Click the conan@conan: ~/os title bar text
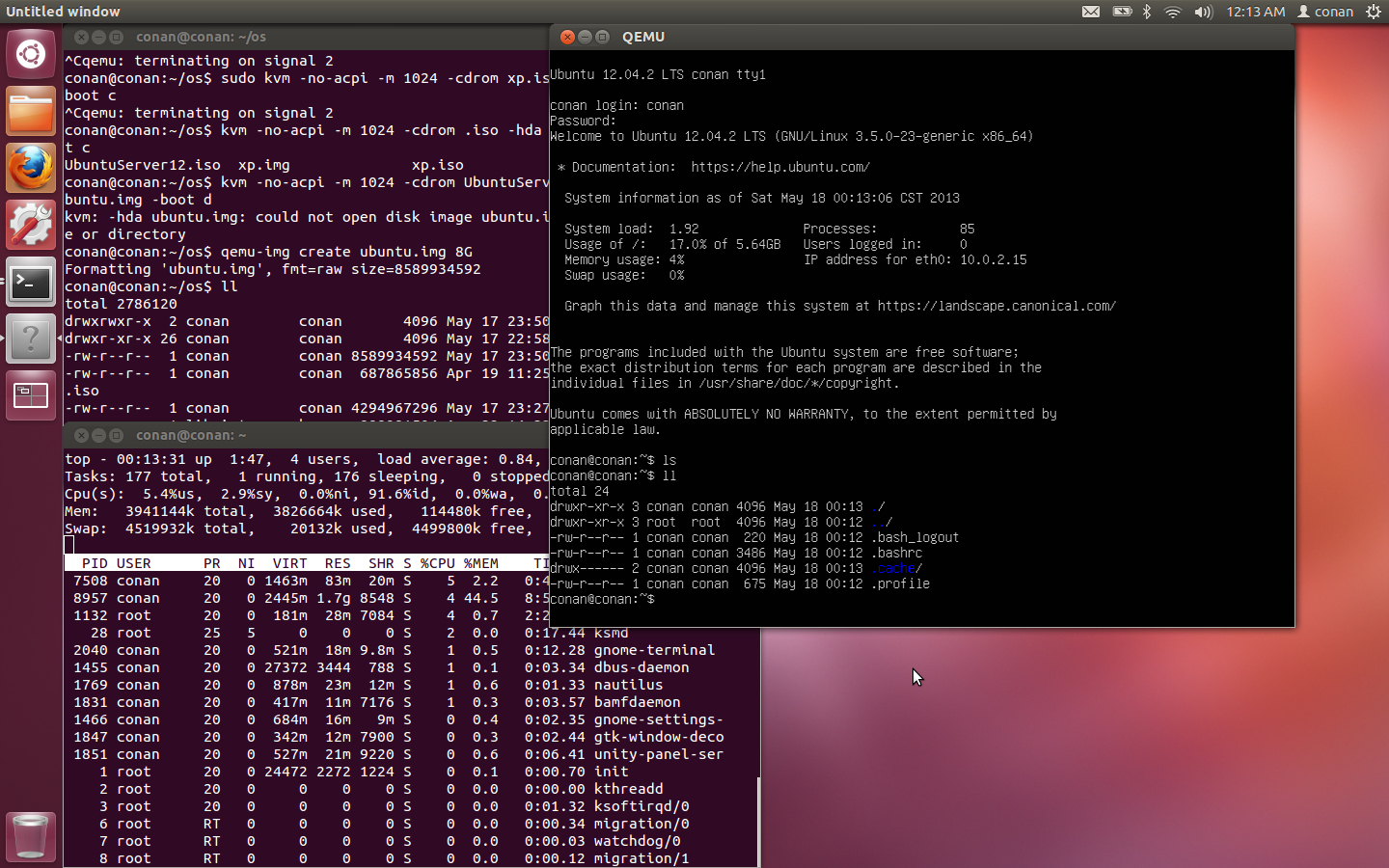Screen dimensions: 1389x868 point(201,37)
